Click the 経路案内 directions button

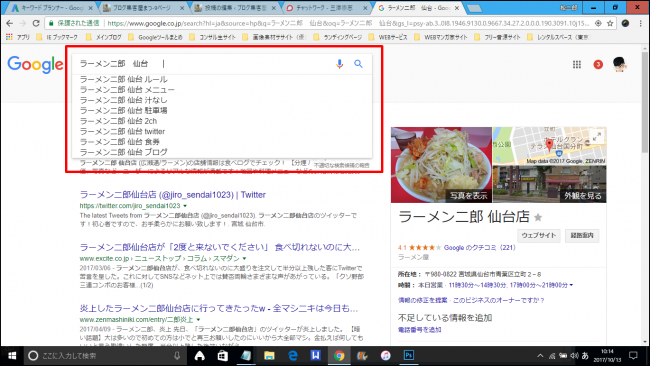coord(582,235)
